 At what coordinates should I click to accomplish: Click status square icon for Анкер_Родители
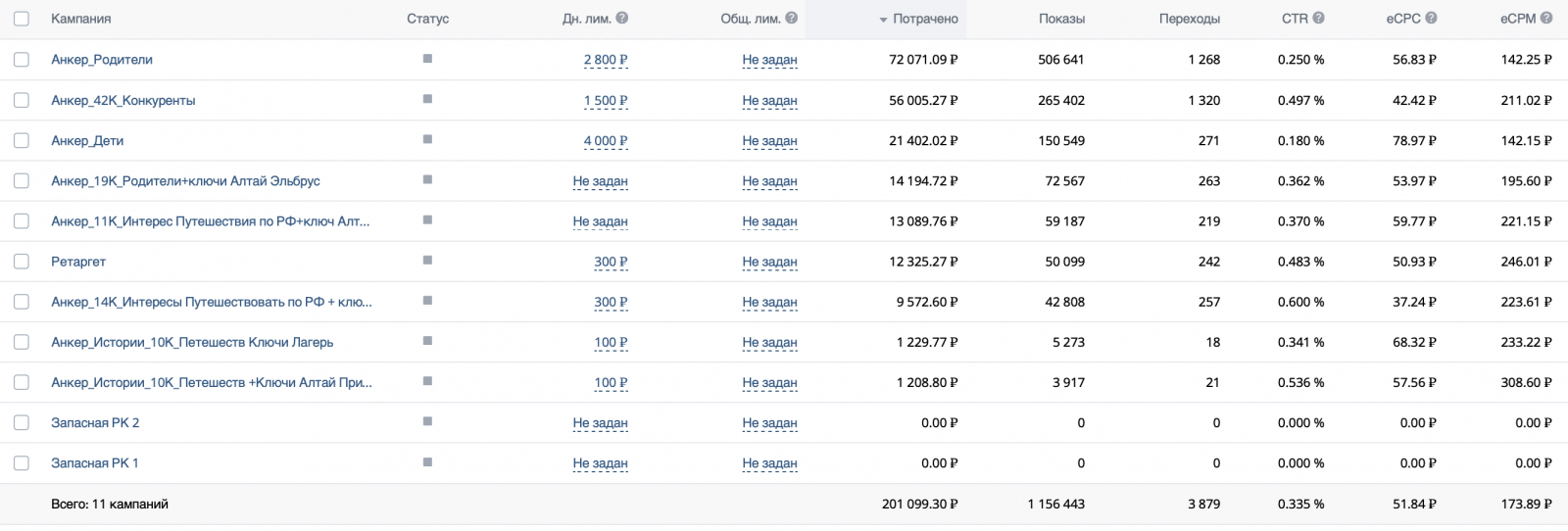[x=427, y=59]
